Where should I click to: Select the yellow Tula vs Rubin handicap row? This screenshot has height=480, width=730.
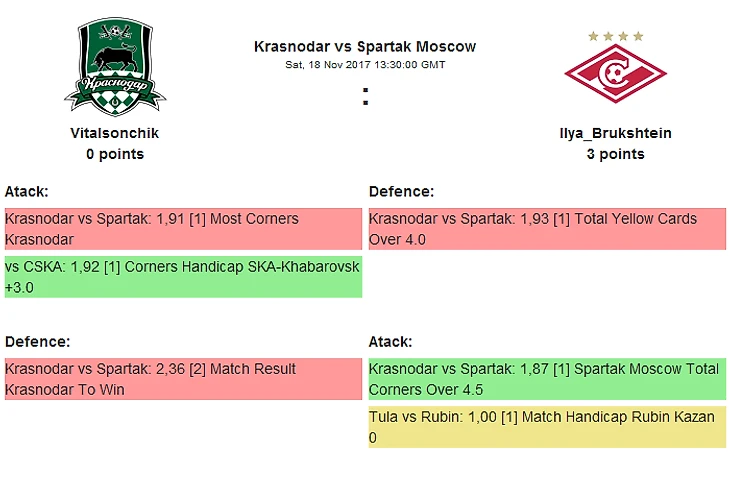(x=547, y=427)
